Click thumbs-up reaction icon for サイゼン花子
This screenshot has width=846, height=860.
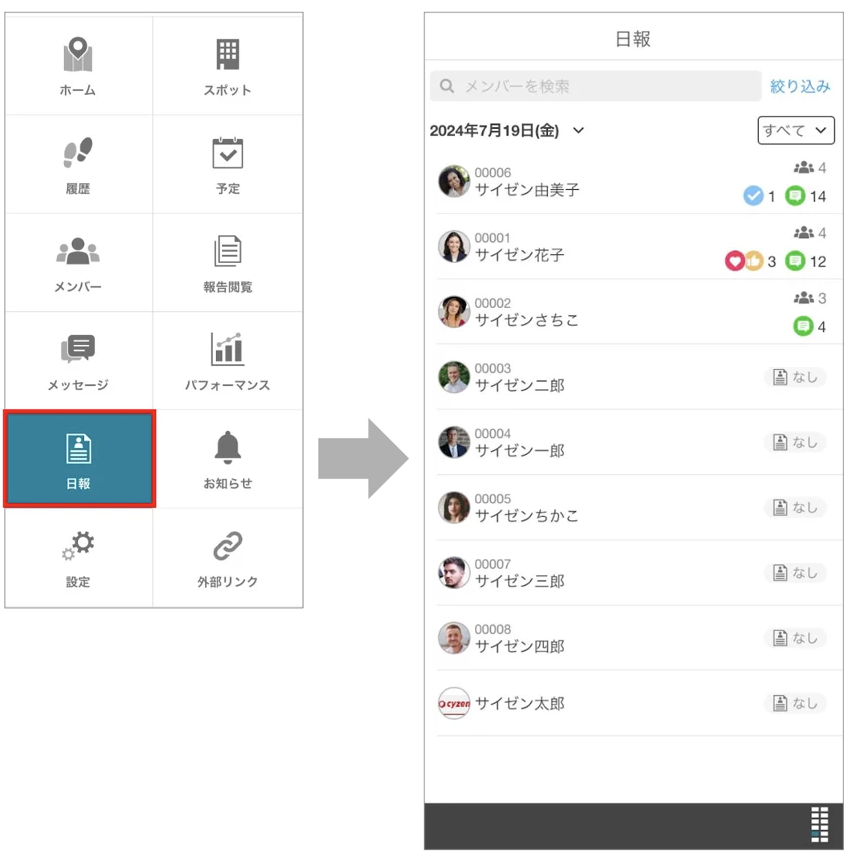coord(754,261)
